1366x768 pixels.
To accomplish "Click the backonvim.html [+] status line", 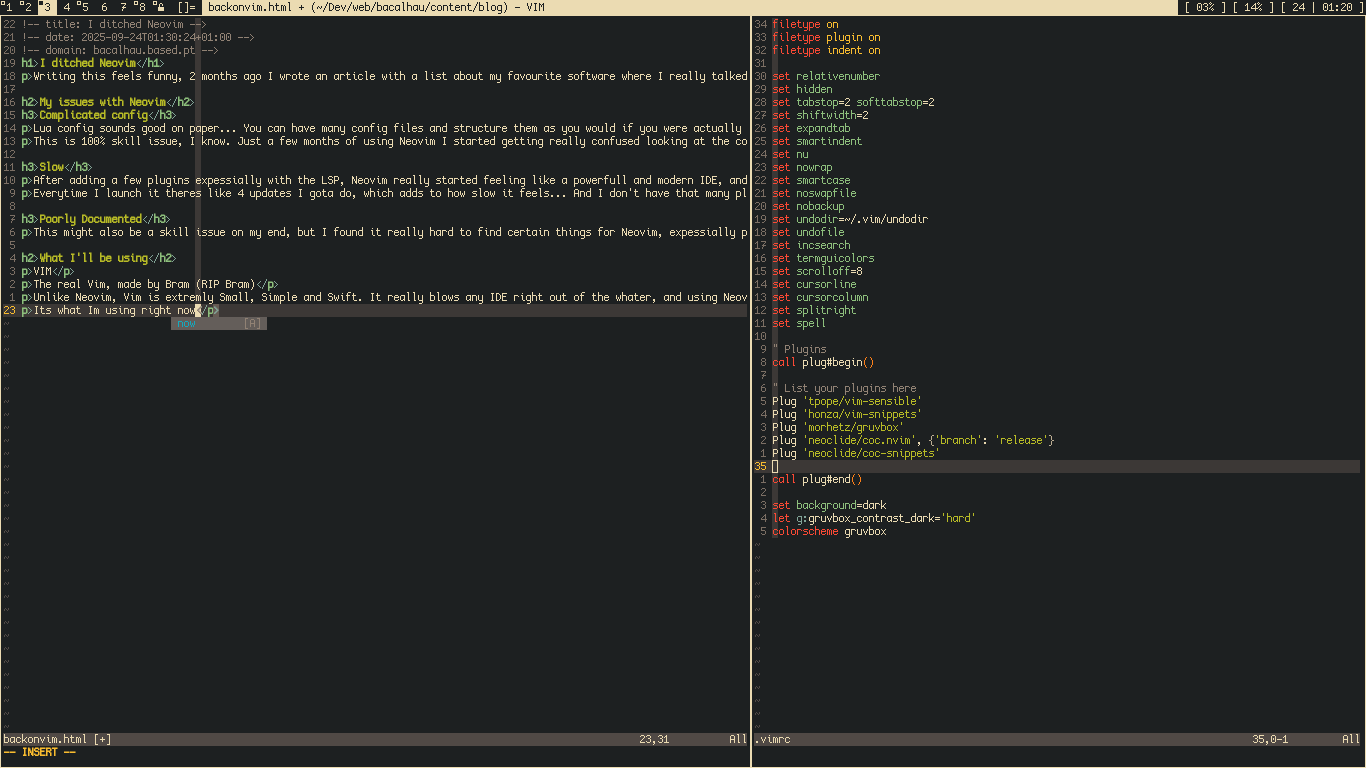I will [57, 740].
